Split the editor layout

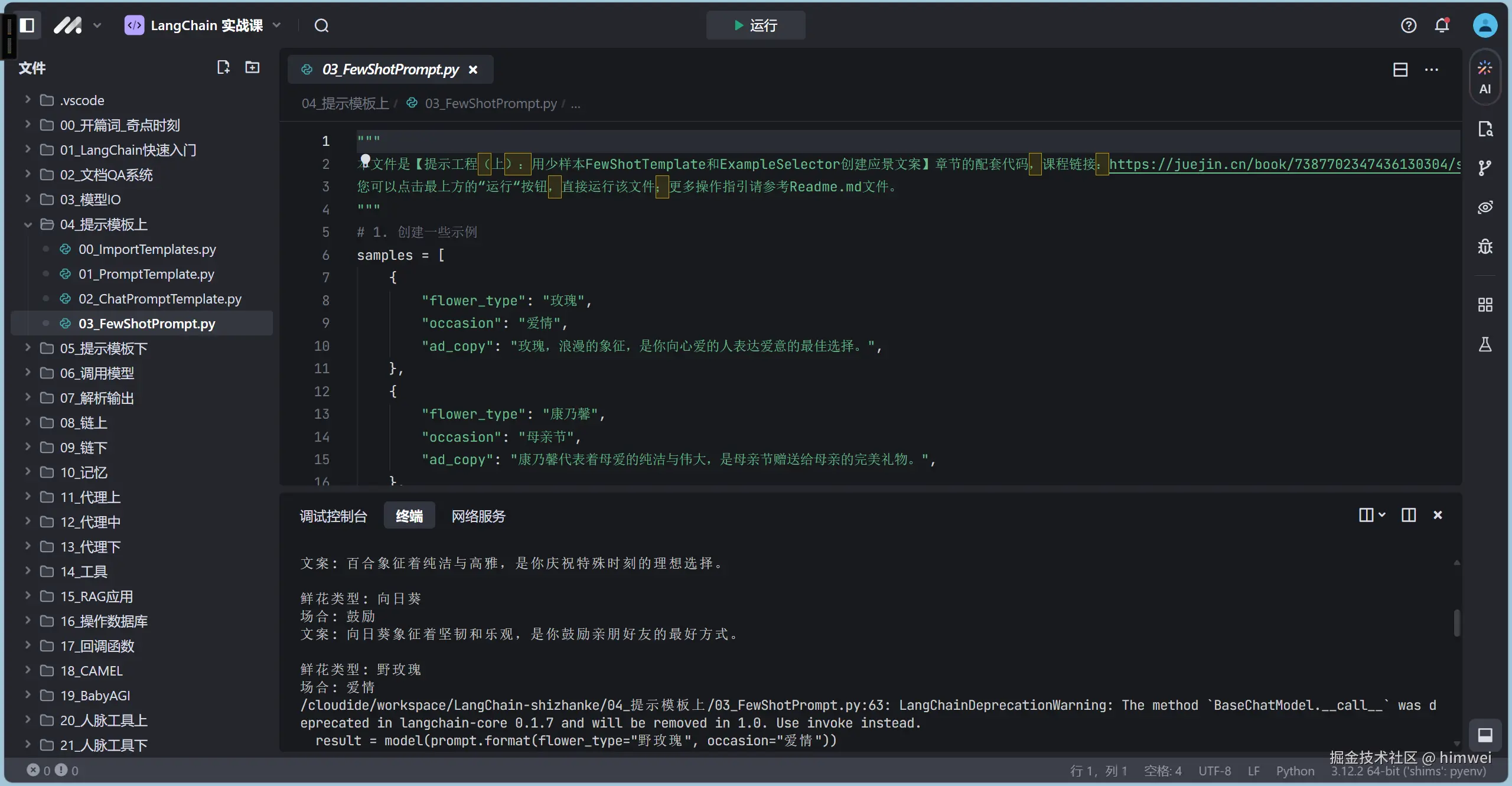(1400, 70)
